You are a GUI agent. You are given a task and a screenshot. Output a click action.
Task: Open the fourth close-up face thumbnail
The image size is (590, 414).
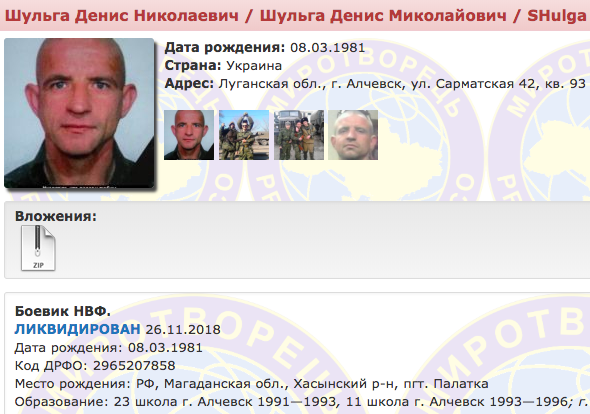(353, 135)
